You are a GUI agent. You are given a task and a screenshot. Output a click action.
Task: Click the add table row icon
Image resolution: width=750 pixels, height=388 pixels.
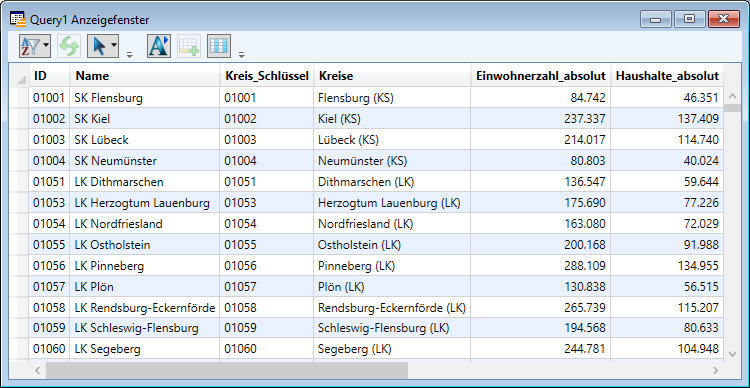click(x=189, y=46)
